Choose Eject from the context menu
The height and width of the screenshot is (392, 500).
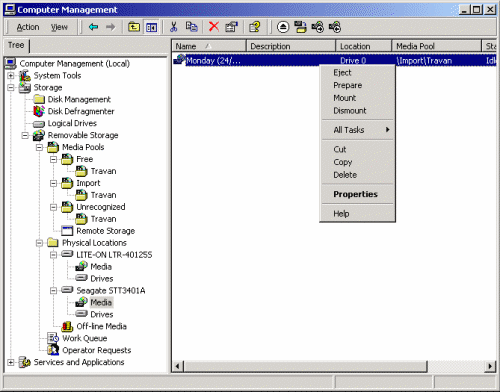coord(357,72)
